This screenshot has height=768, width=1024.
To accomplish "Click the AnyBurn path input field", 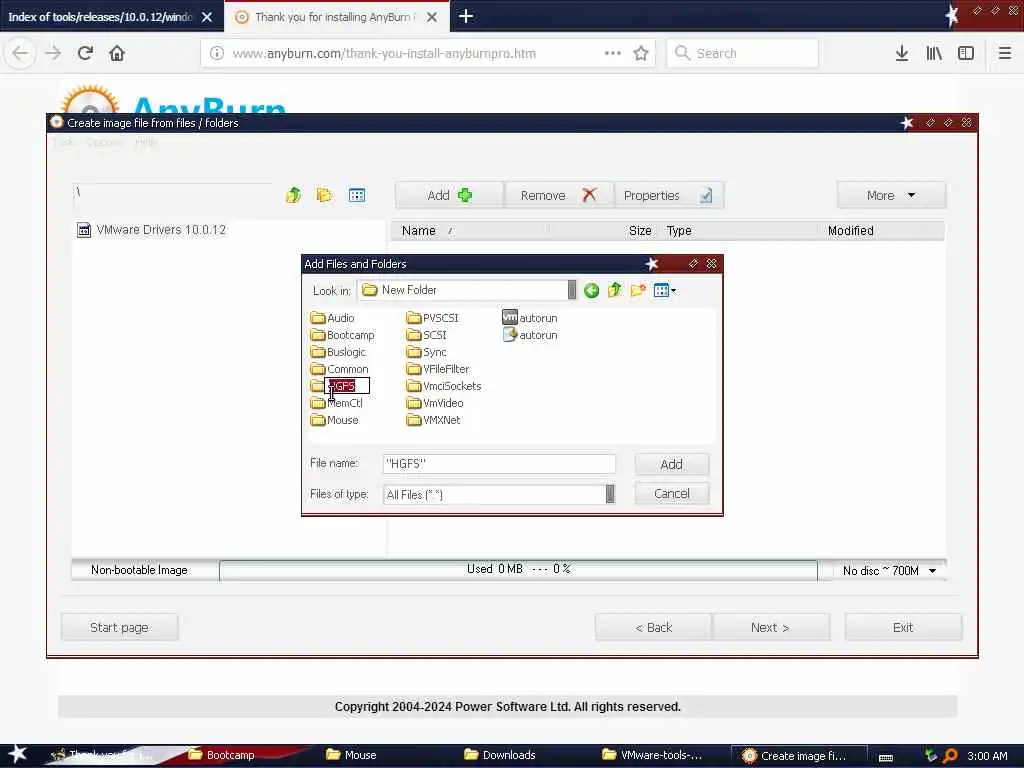I will point(173,193).
